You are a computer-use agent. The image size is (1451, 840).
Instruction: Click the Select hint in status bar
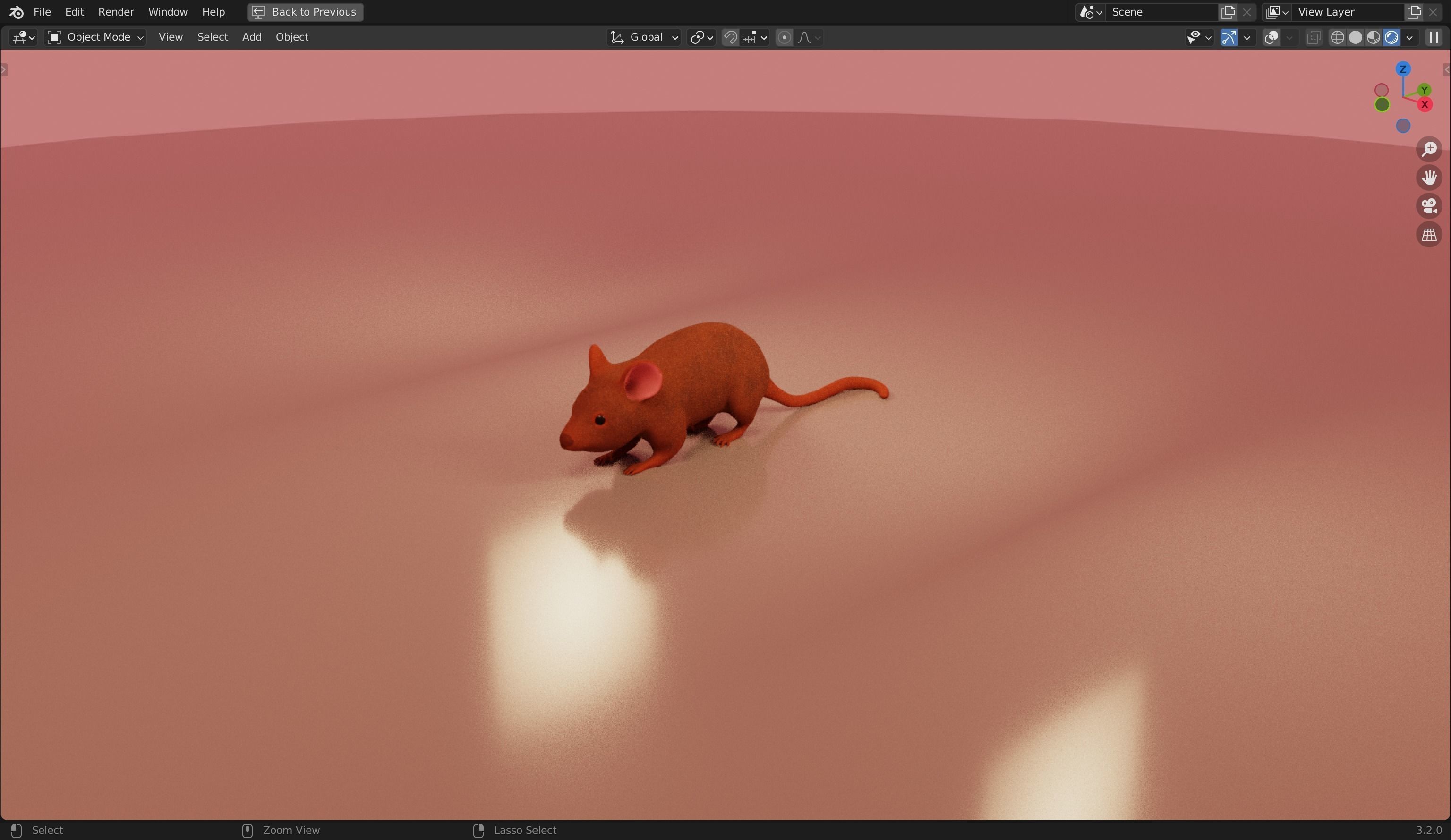(47, 830)
